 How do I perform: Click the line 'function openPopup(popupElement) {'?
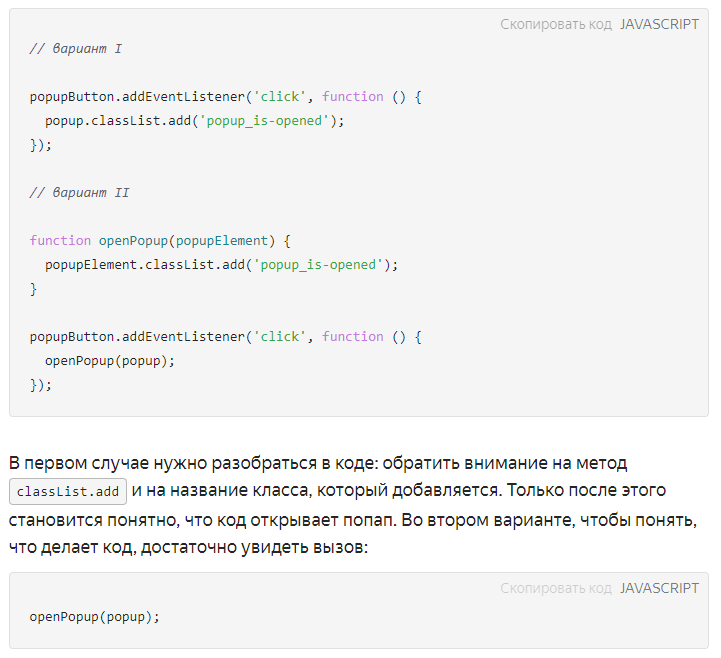(x=160, y=241)
